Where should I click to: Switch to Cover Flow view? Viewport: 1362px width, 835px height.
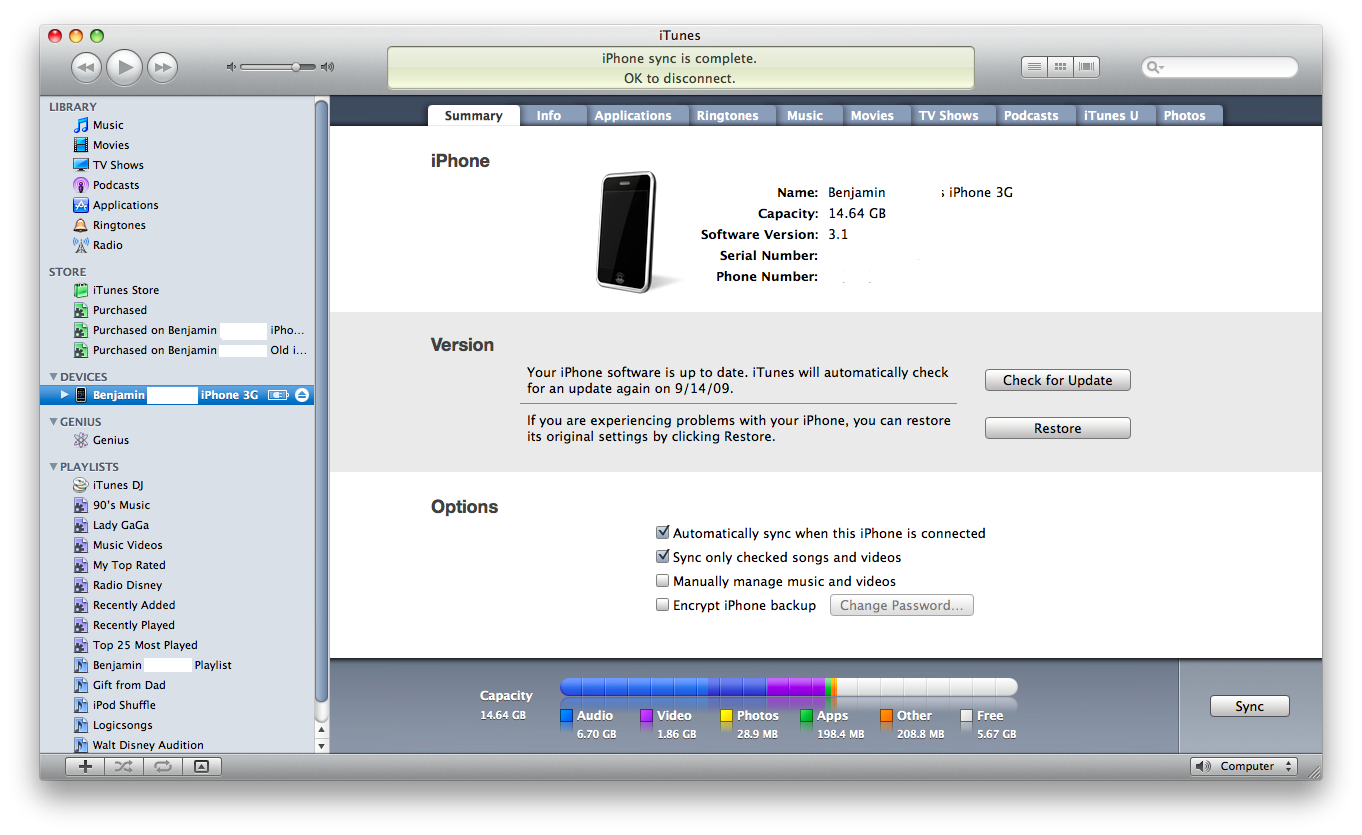coord(1086,67)
